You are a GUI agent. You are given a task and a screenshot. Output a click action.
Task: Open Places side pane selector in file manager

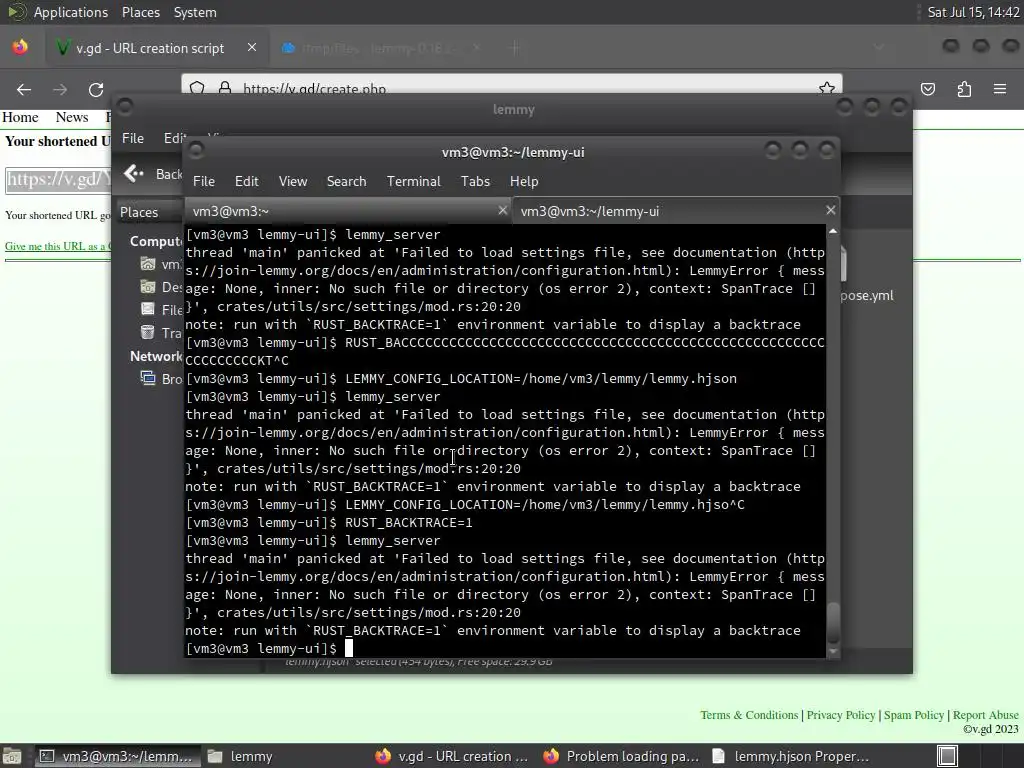pyautogui.click(x=148, y=212)
